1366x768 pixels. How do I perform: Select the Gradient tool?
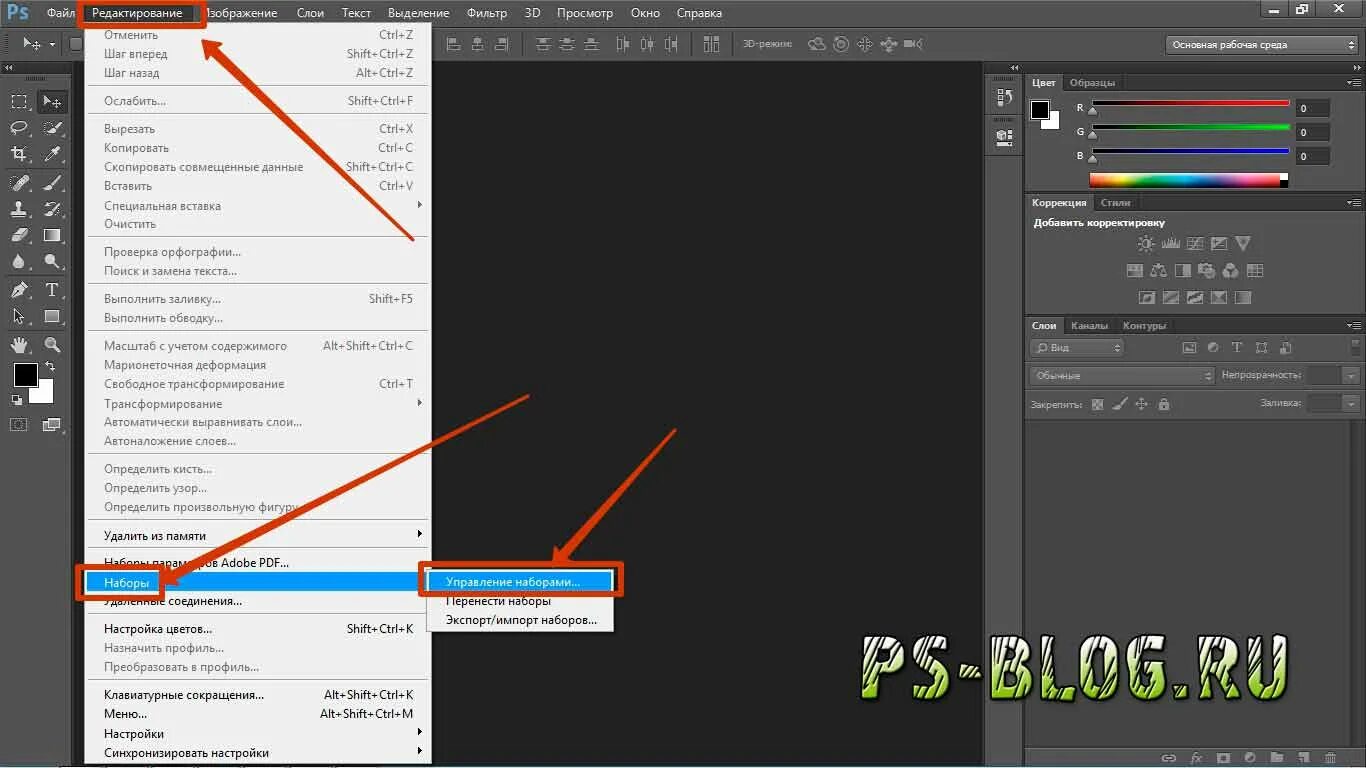pos(52,236)
